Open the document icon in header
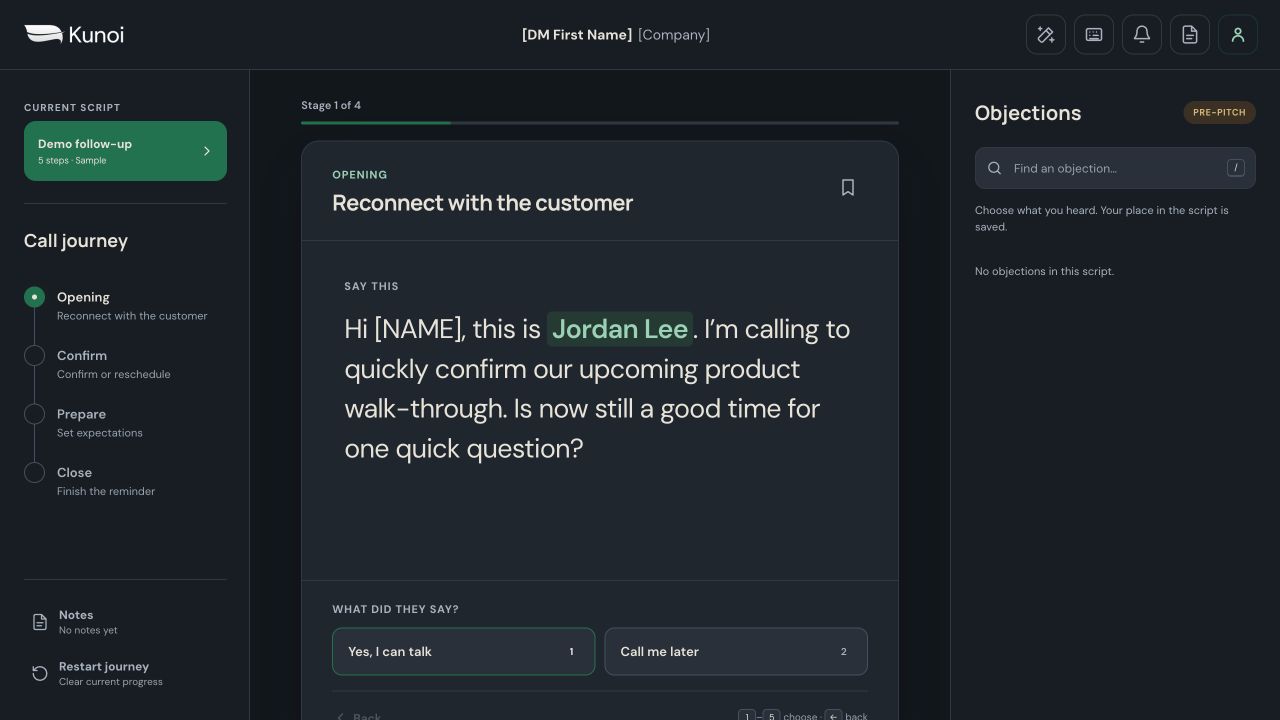Image resolution: width=1280 pixels, height=720 pixels. [x=1190, y=35]
